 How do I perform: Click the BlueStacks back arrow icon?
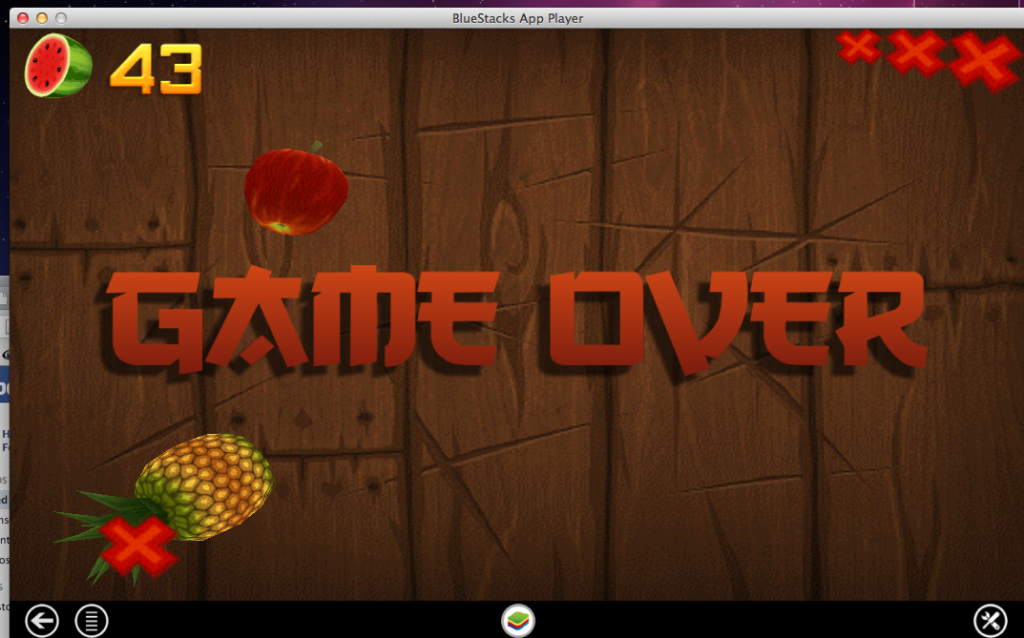42,620
